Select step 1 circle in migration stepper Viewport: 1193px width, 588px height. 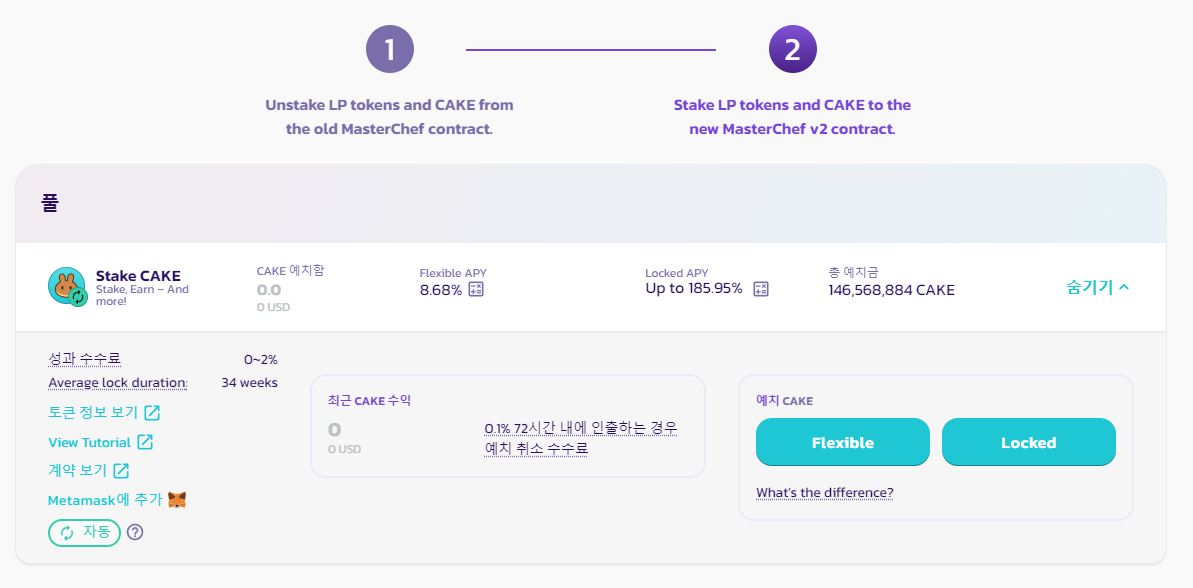click(x=390, y=49)
